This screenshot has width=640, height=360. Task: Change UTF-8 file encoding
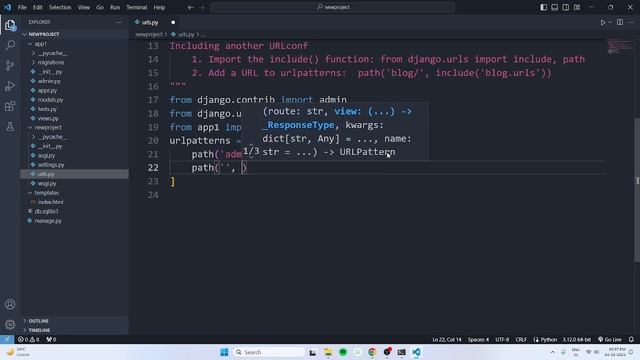click(502, 339)
